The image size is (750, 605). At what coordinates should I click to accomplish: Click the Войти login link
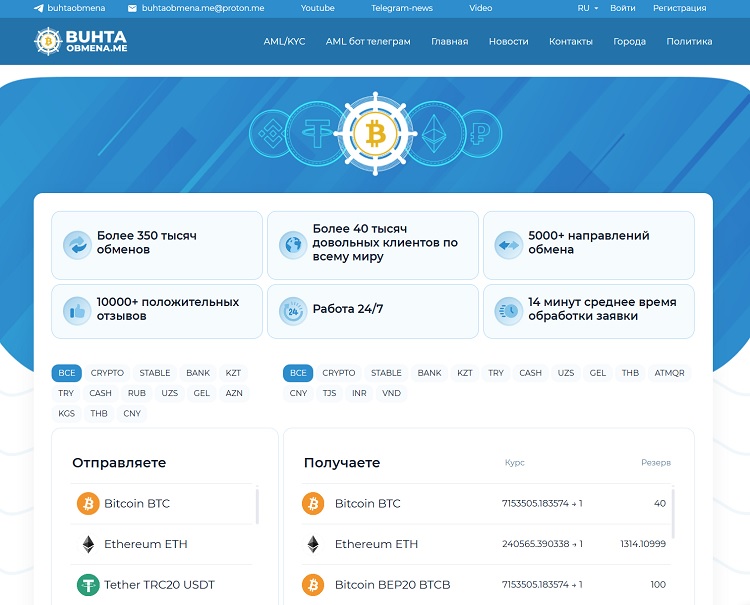point(622,8)
